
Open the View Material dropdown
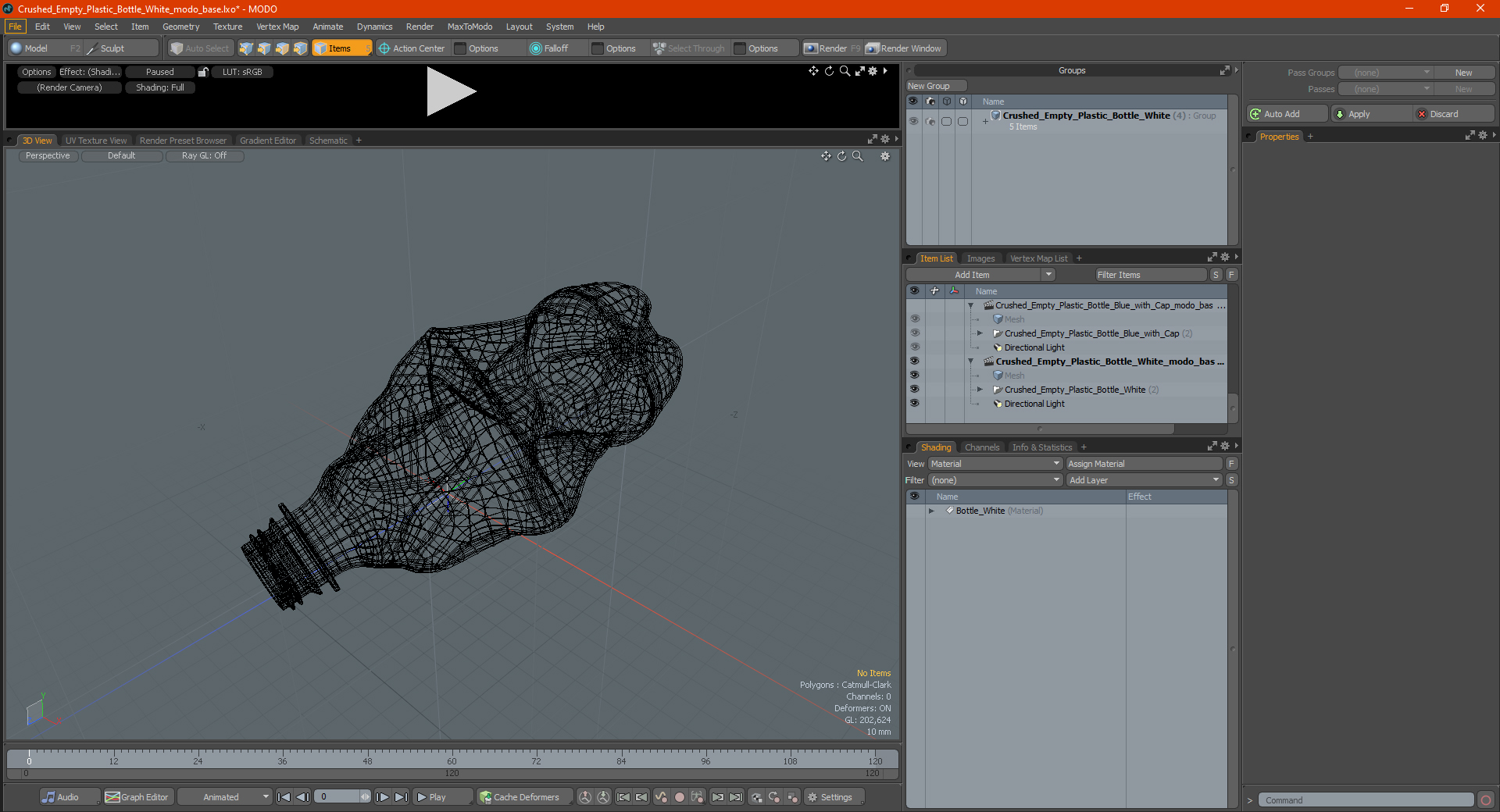pos(995,464)
